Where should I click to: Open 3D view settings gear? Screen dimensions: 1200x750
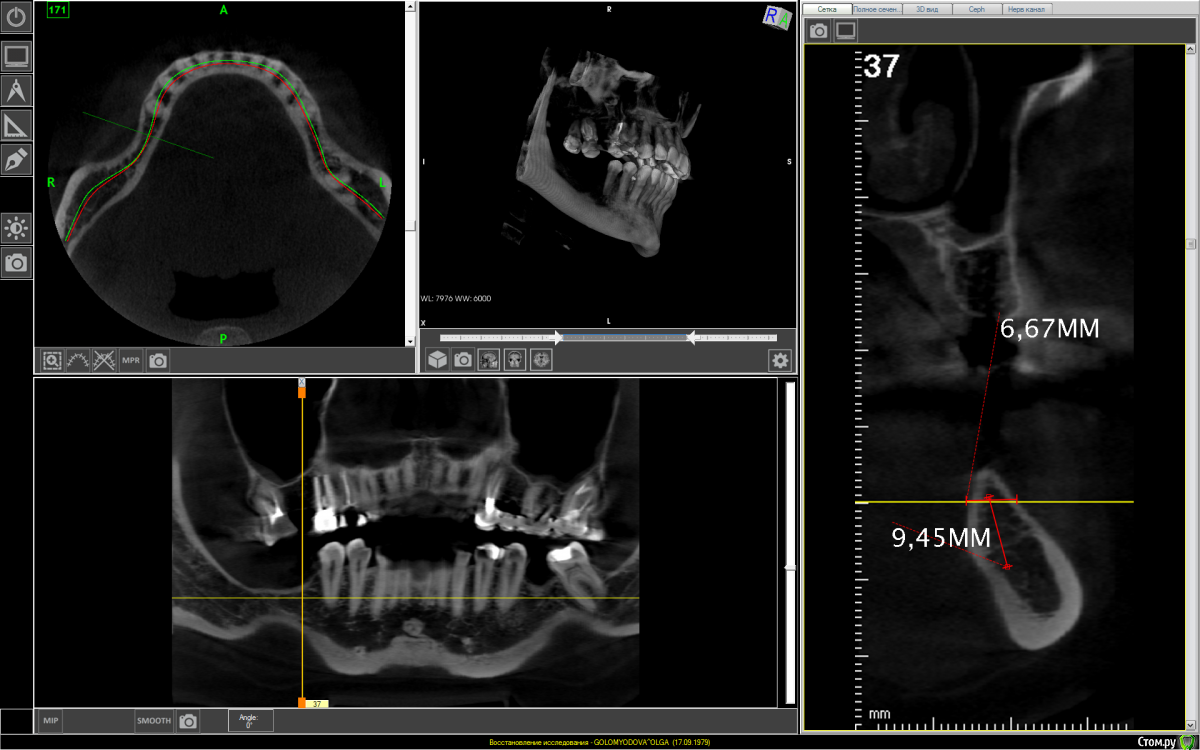click(780, 360)
